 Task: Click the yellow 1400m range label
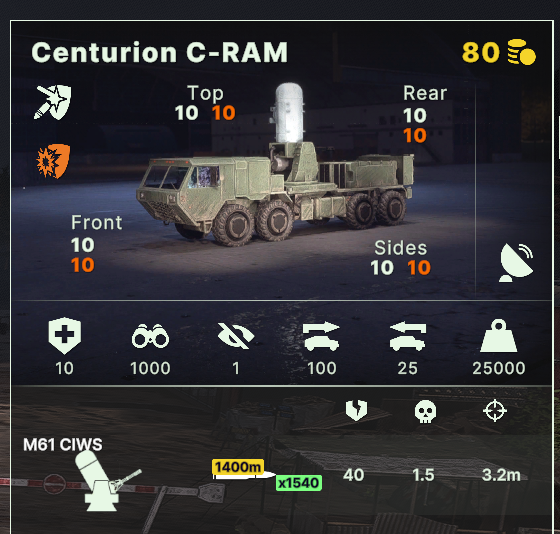[238, 466]
